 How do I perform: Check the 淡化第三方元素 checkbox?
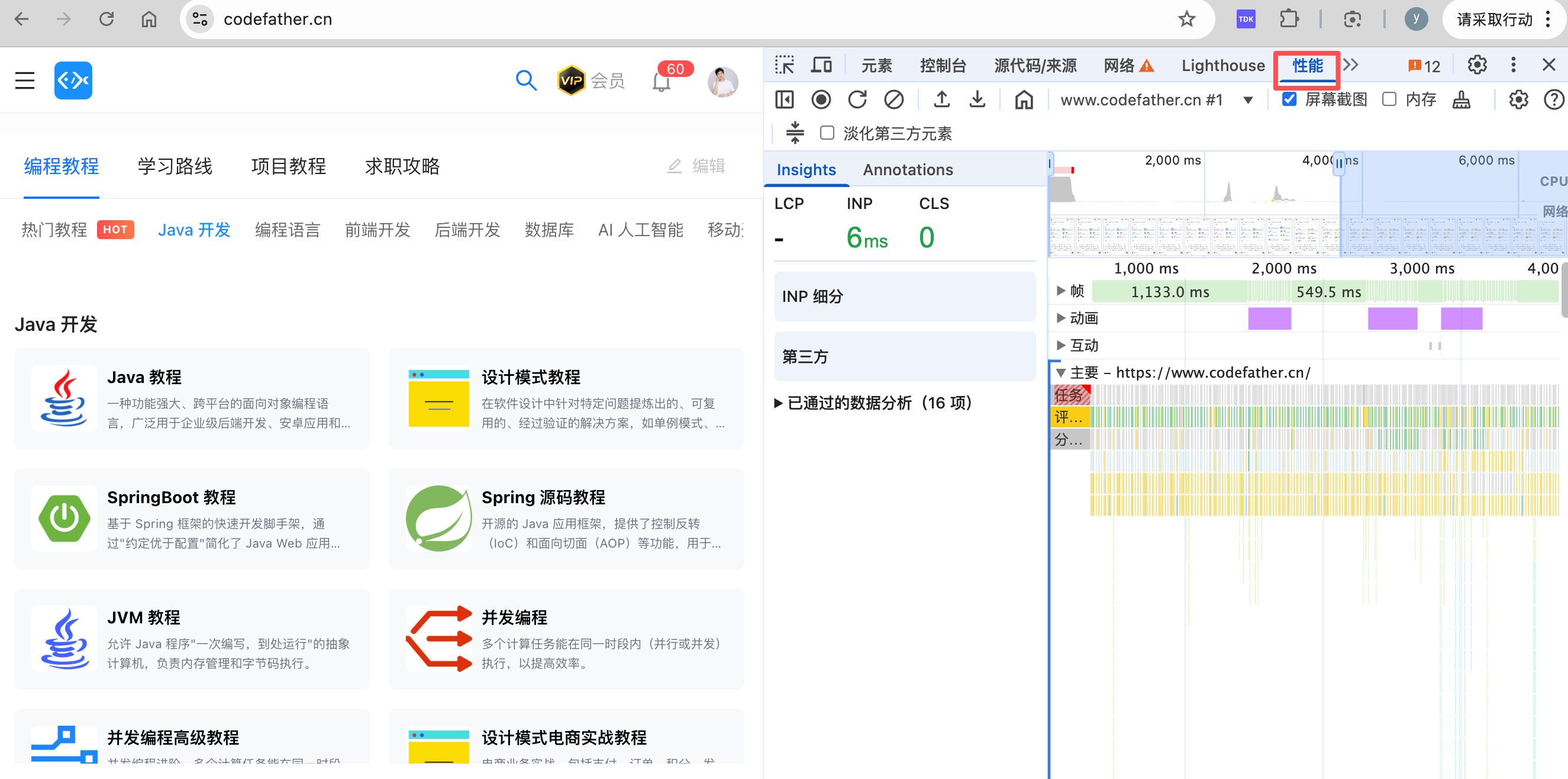click(827, 133)
